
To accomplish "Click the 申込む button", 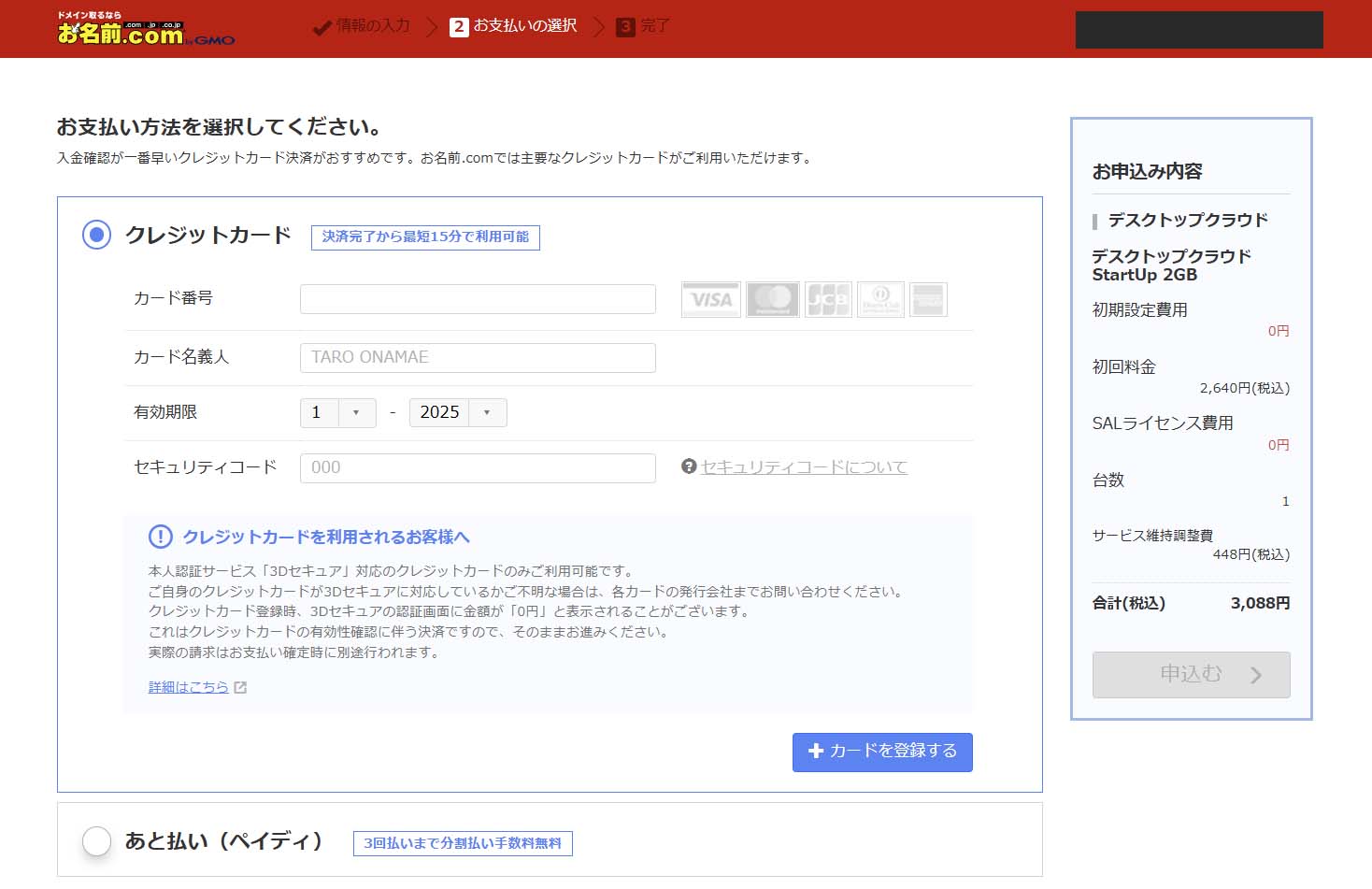I will [1191, 675].
